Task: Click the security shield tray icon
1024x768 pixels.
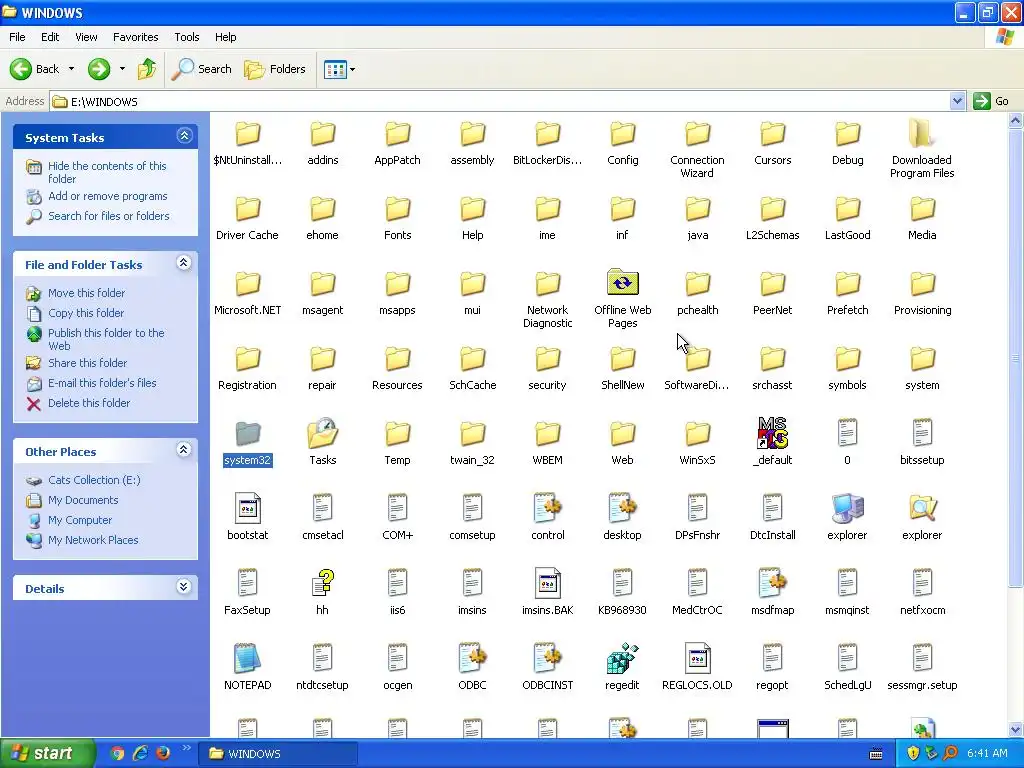Action: click(x=913, y=754)
